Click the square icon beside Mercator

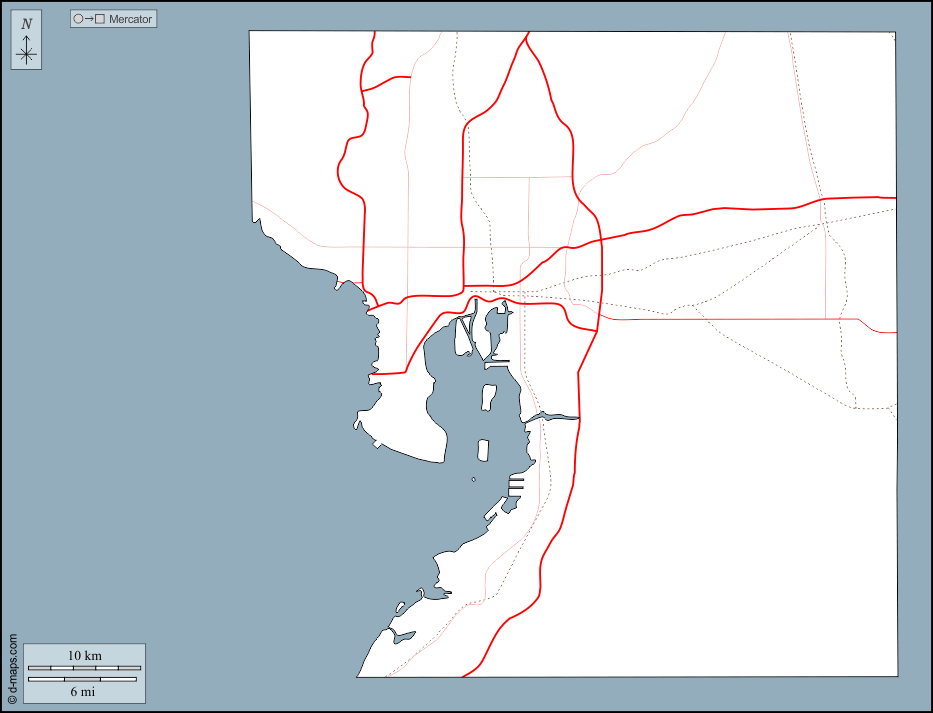click(x=100, y=19)
